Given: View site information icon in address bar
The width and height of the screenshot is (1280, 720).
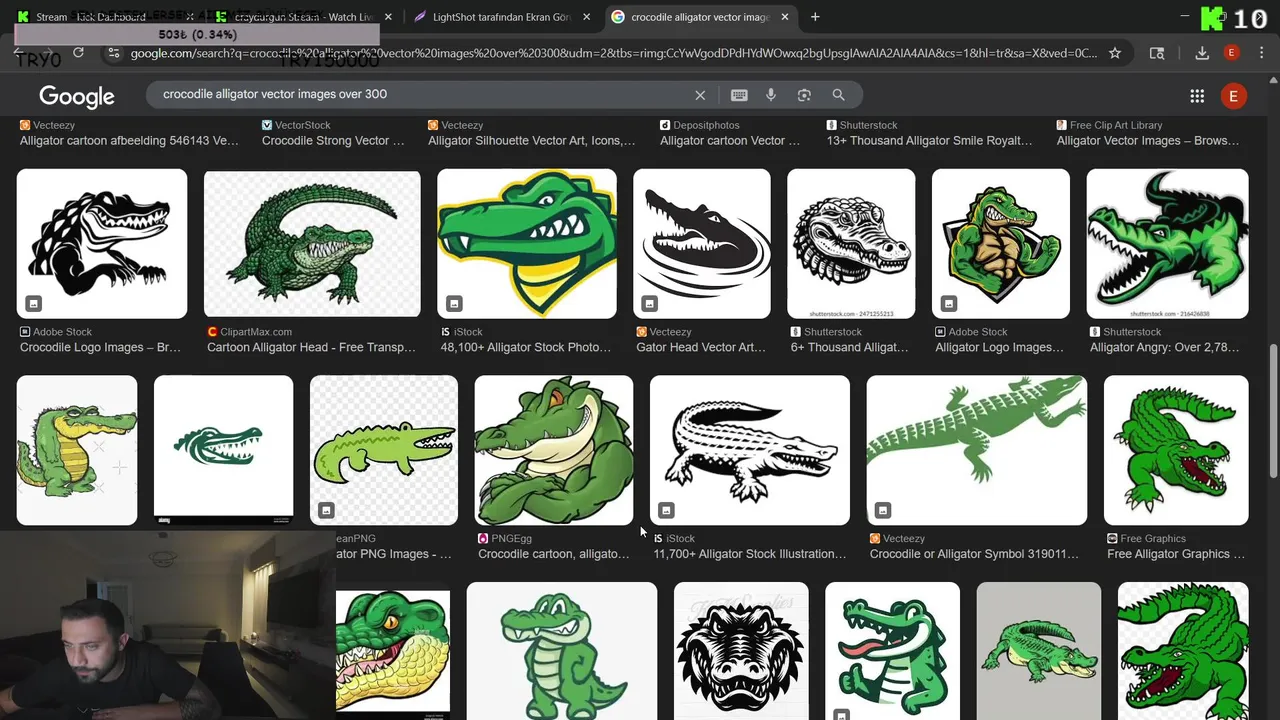Looking at the screenshot, I should pos(113,53).
